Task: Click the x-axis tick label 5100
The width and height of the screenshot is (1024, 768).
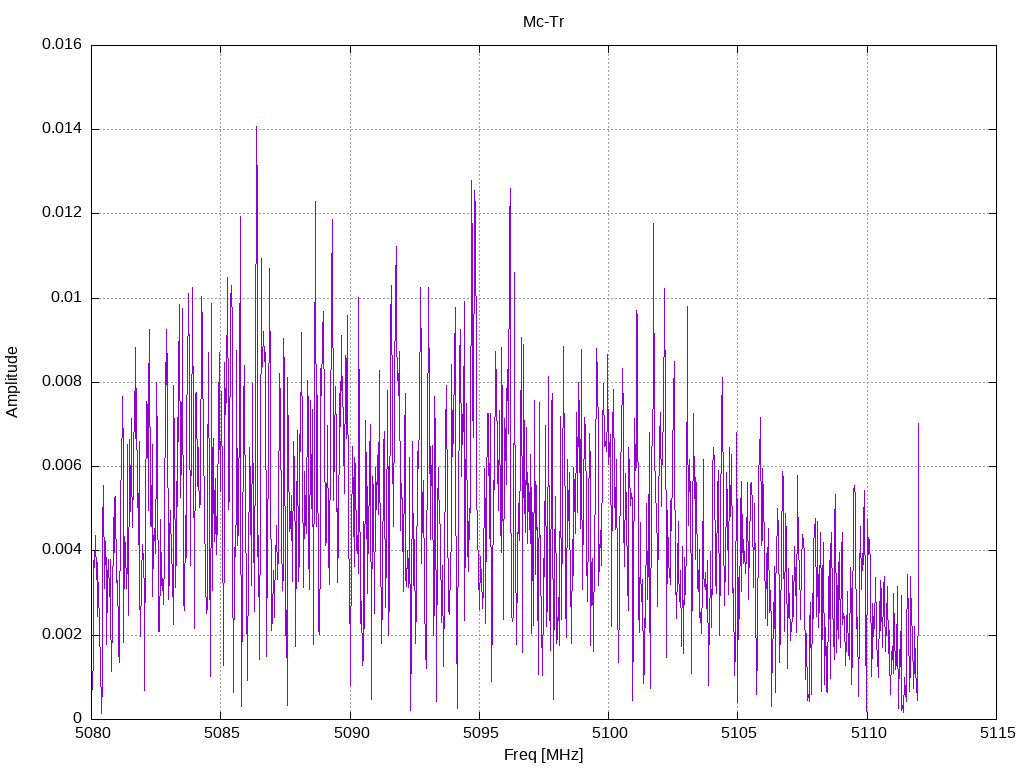Action: tap(609, 733)
